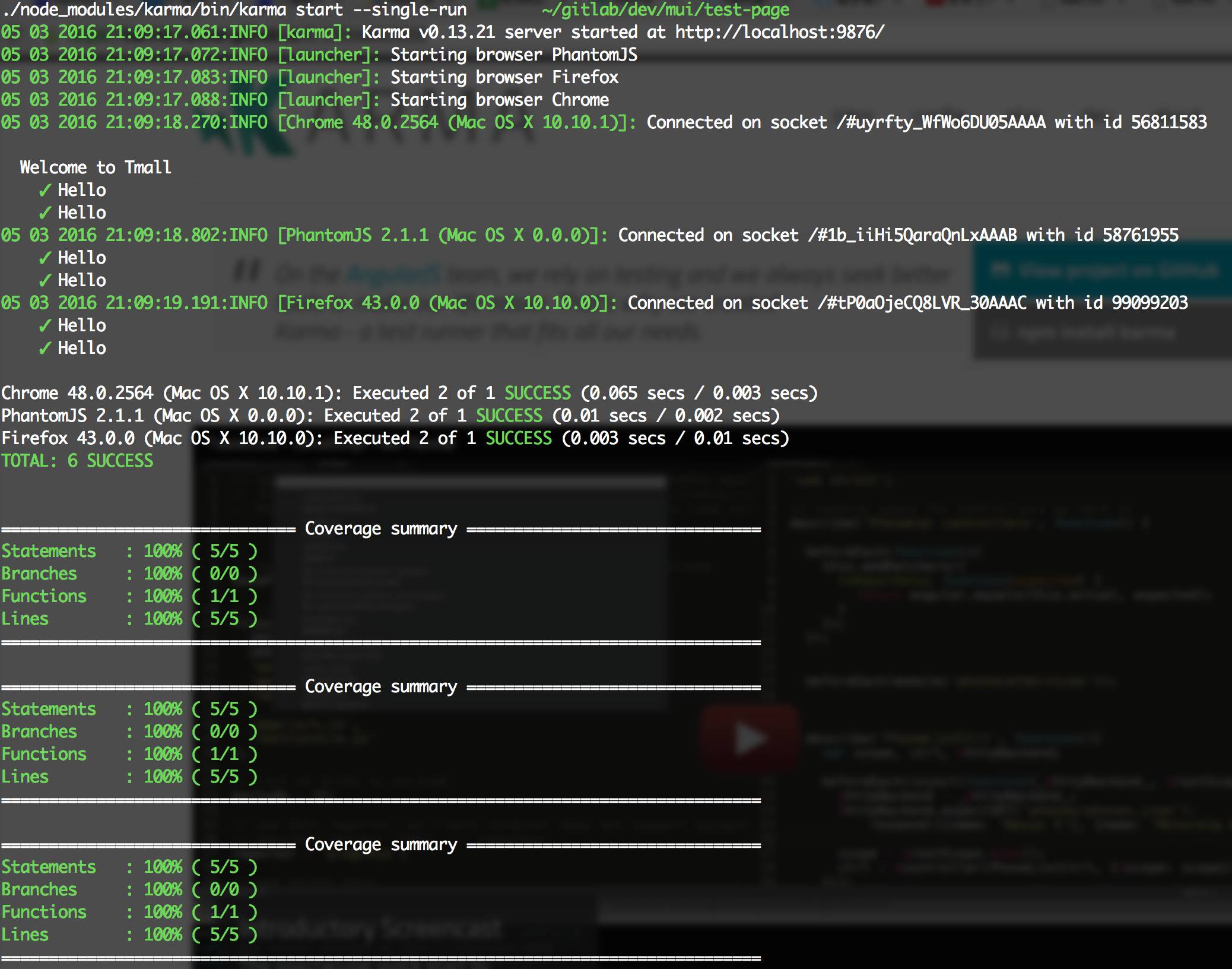Click the Starting browser Firefox log line
This screenshot has height=969, width=1232.
(504, 77)
